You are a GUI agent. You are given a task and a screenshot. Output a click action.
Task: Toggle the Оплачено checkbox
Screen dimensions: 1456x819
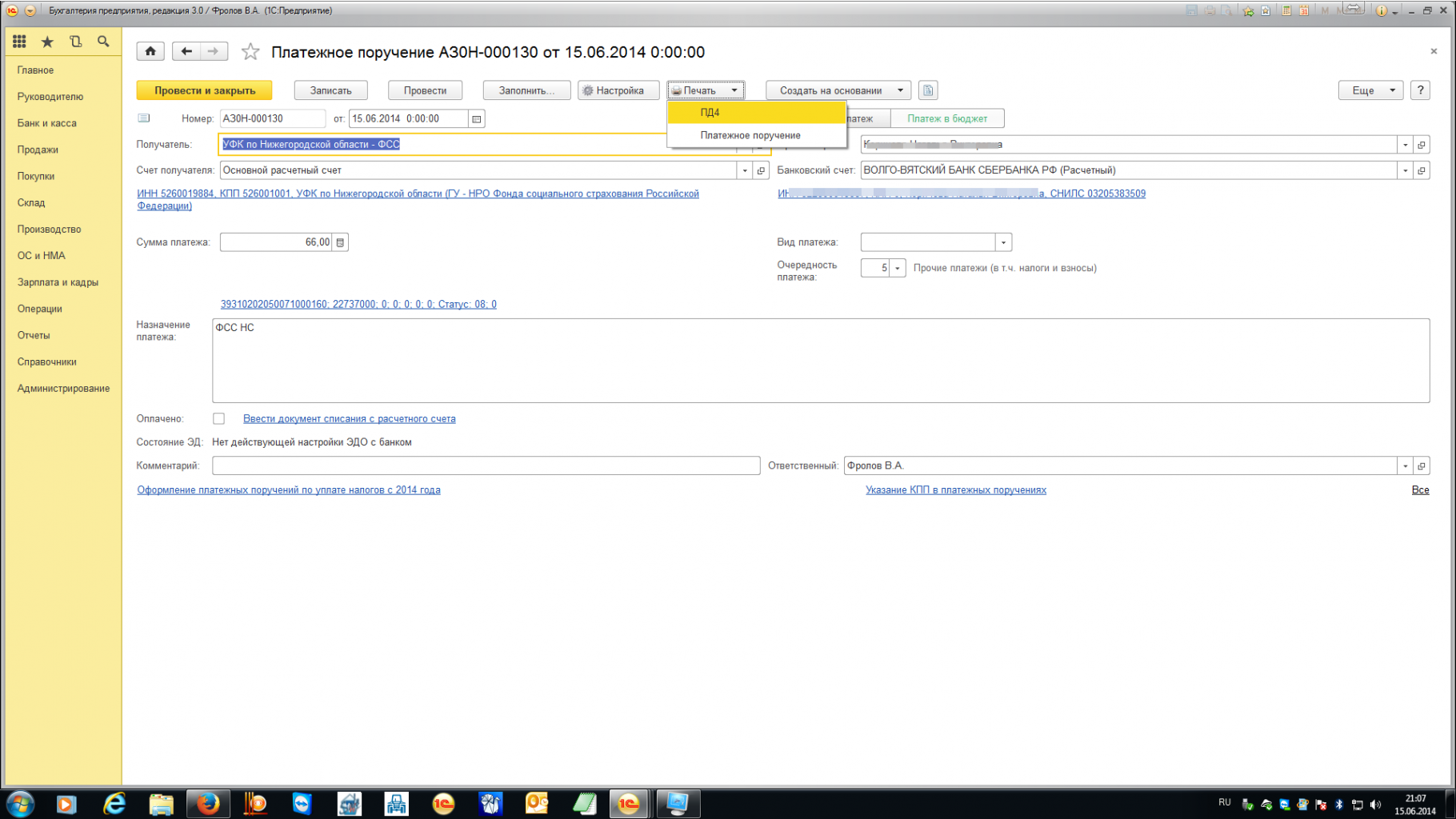219,419
